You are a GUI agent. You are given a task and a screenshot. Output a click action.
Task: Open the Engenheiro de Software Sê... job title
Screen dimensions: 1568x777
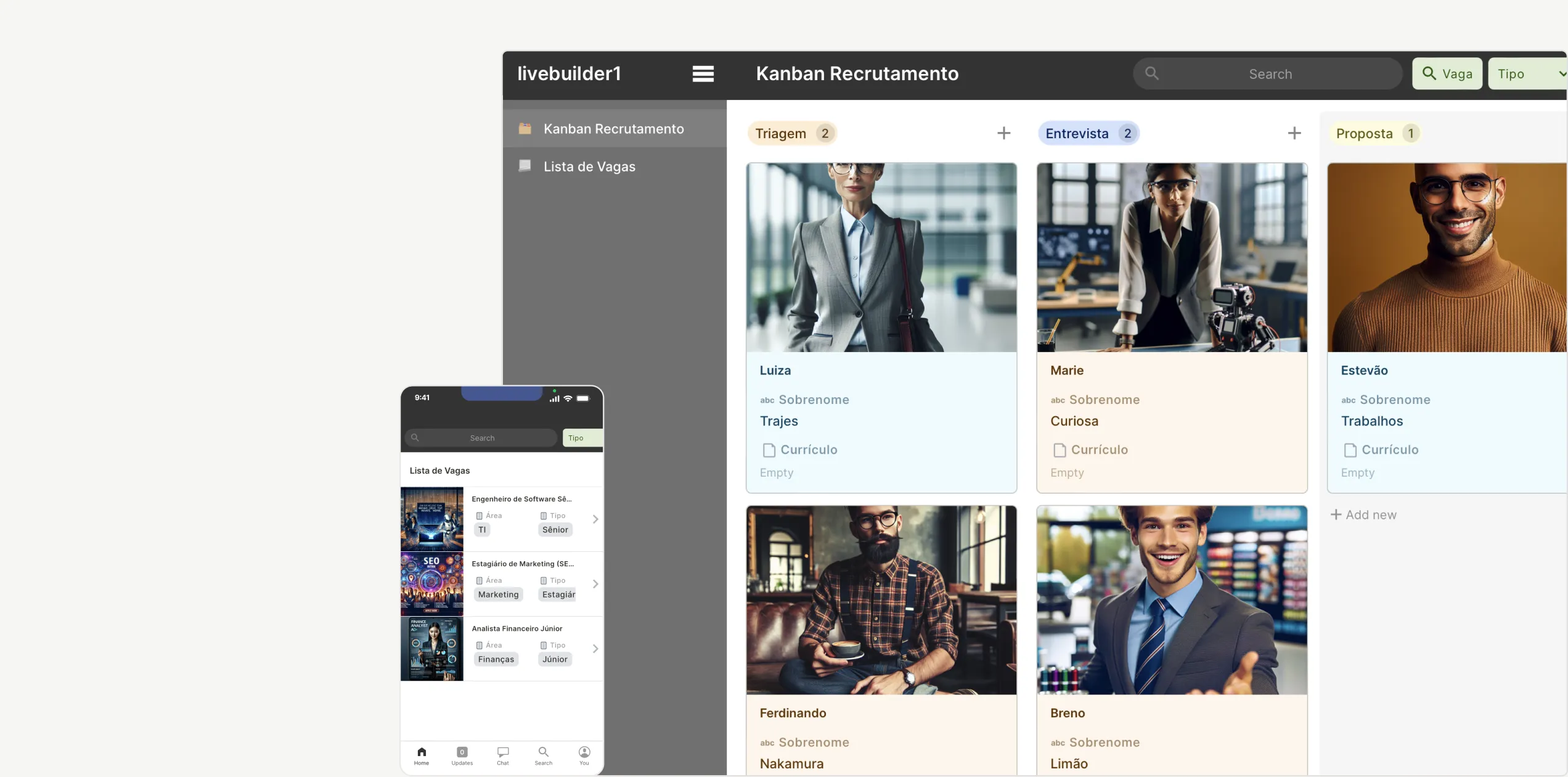pyautogui.click(x=521, y=499)
